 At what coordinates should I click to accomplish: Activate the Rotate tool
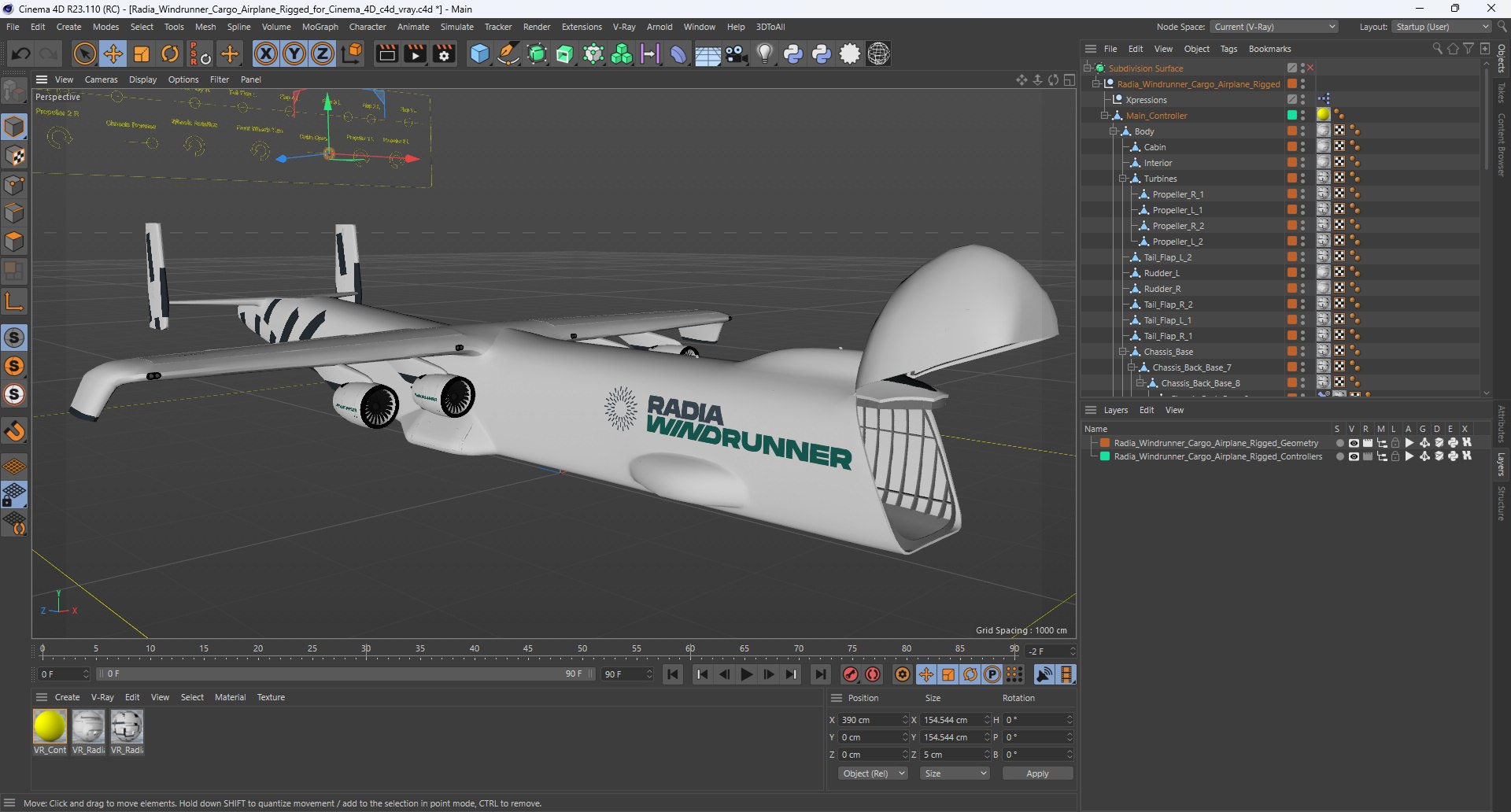coord(170,54)
